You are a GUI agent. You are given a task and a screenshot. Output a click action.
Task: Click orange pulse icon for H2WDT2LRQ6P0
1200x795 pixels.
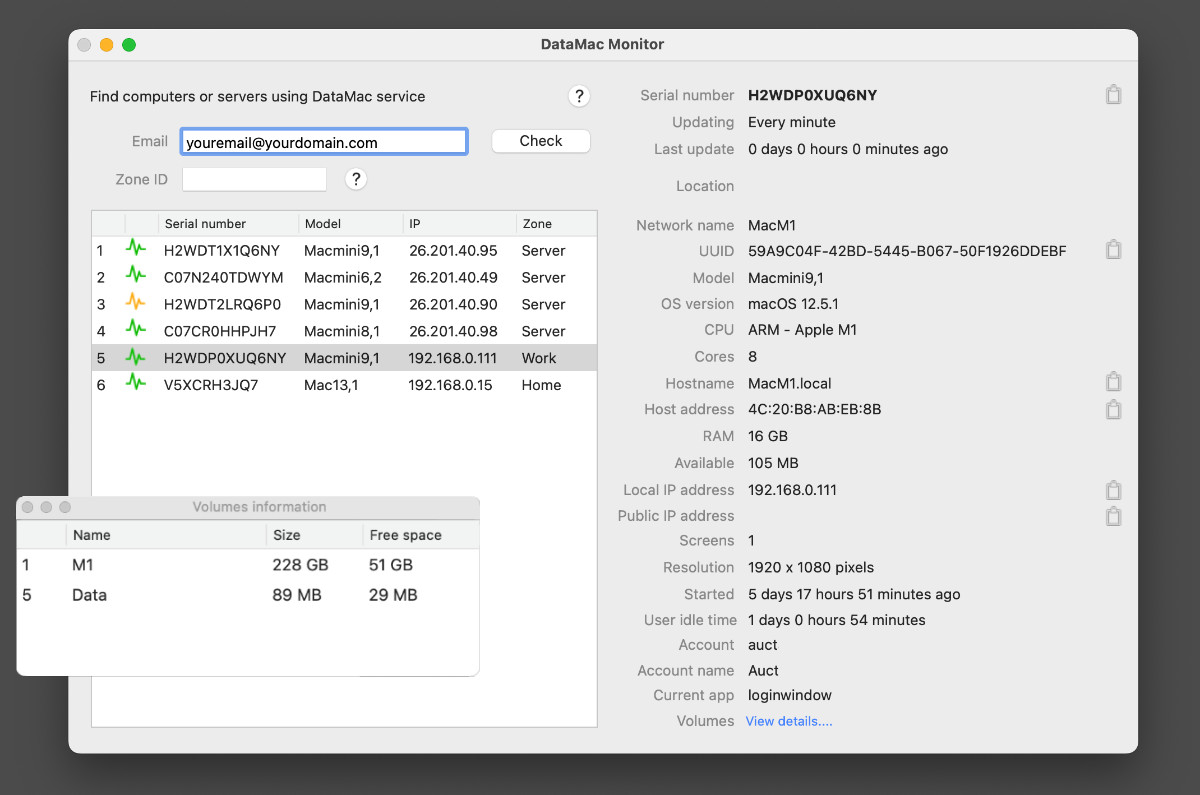tap(136, 301)
